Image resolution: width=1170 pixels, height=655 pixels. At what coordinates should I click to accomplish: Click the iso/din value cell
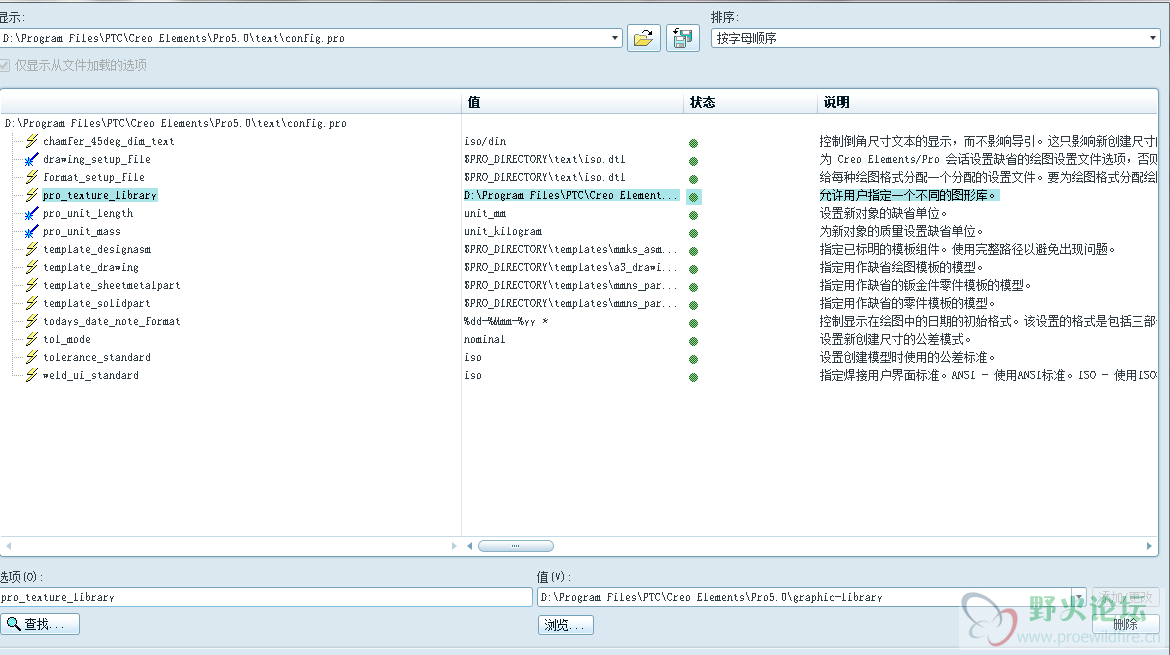[485, 141]
